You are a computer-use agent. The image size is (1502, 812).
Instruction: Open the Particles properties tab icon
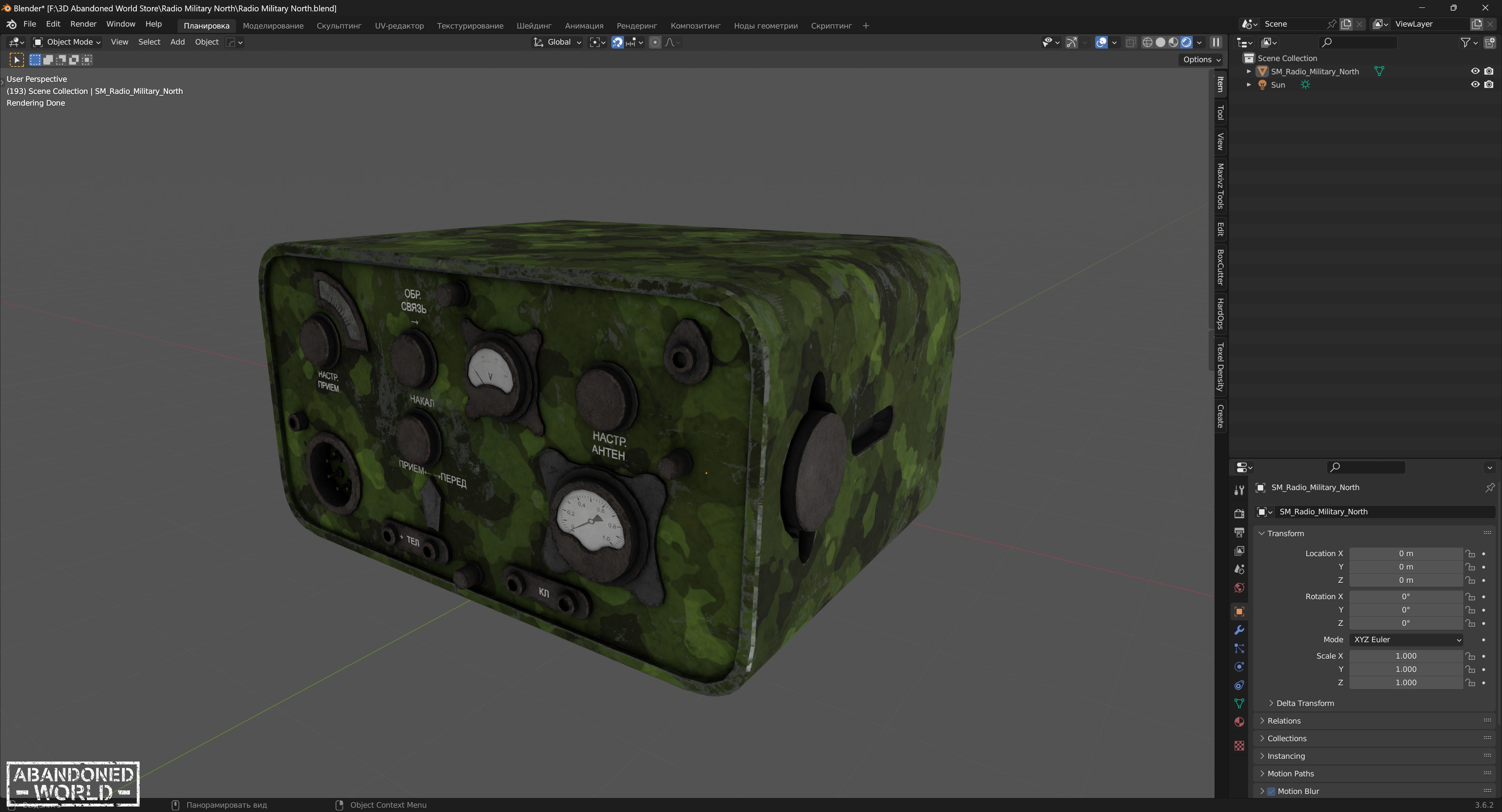tap(1239, 648)
